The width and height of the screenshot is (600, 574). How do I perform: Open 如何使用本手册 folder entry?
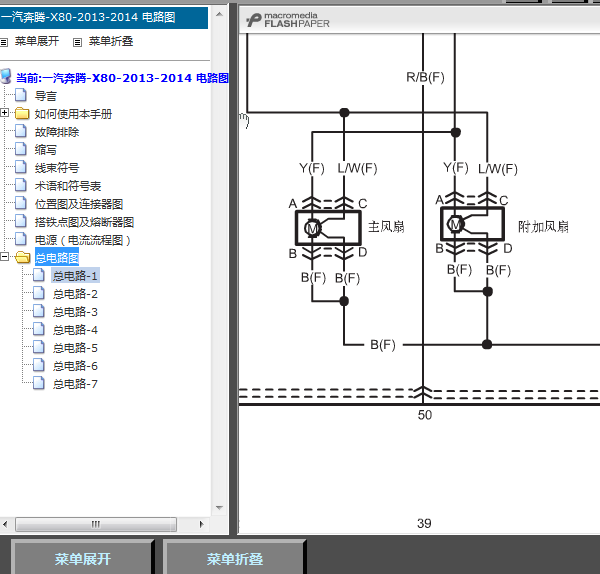(73, 114)
